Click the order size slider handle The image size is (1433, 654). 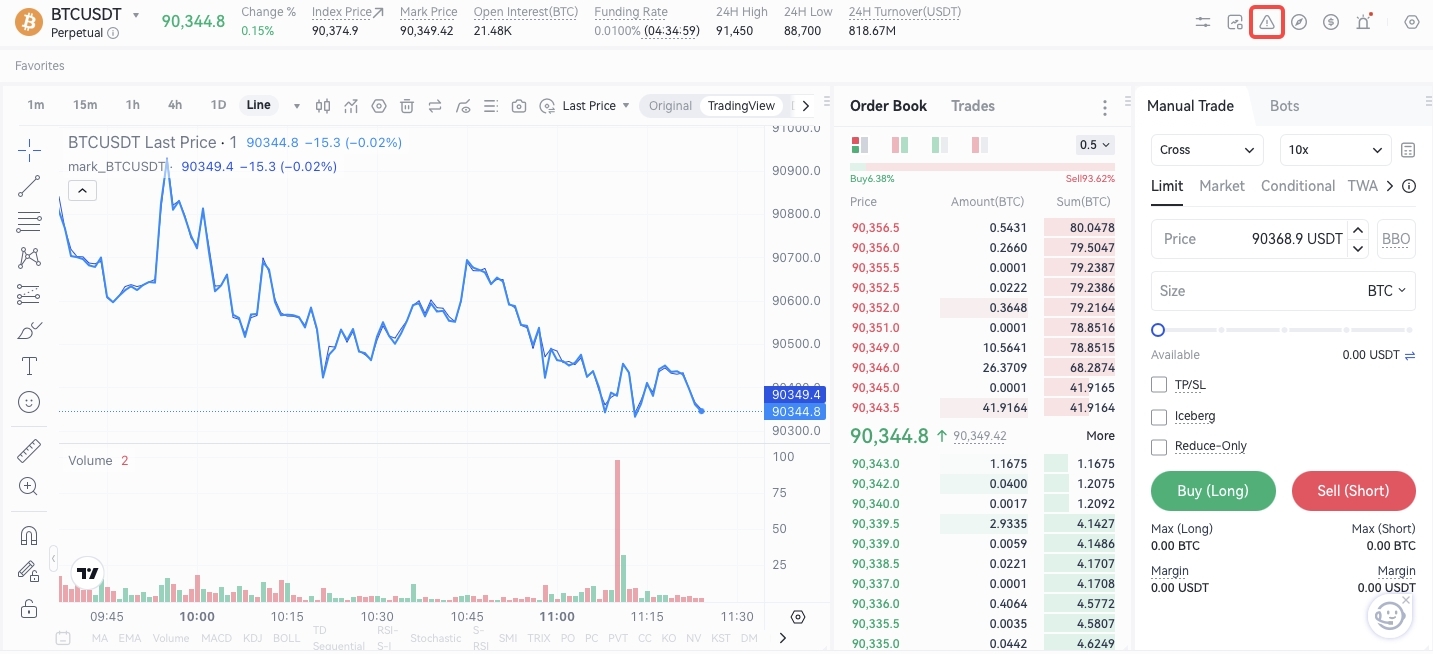(x=1158, y=330)
